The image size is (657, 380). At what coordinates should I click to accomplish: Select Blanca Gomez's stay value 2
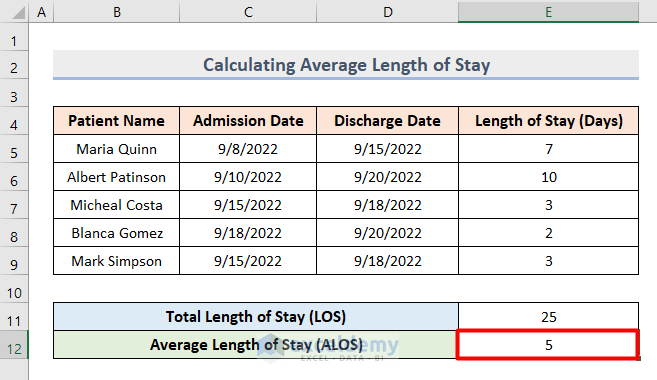click(548, 233)
